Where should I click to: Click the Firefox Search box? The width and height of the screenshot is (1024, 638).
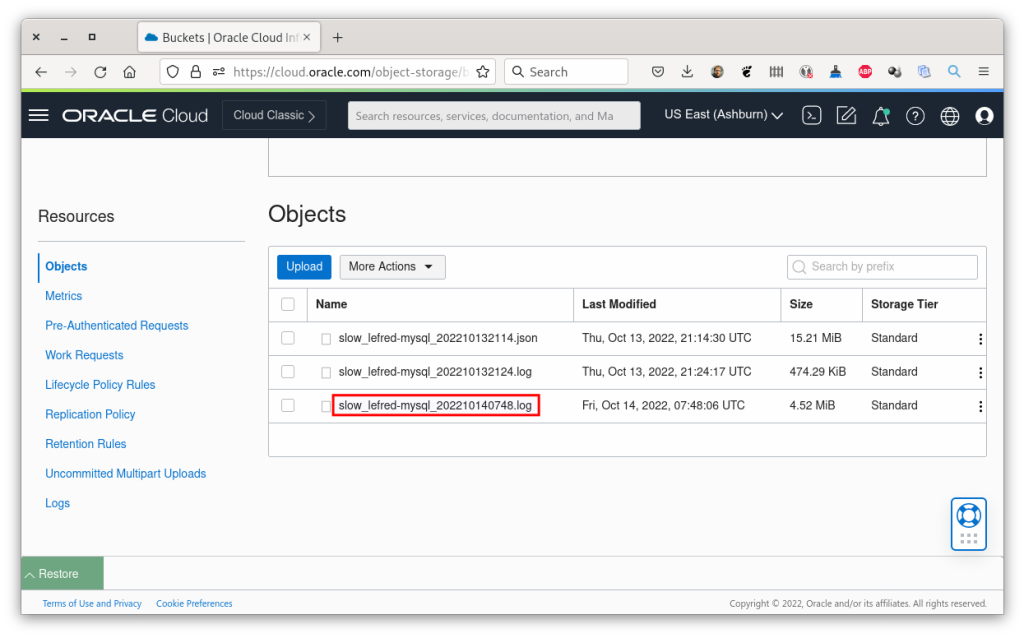click(566, 72)
